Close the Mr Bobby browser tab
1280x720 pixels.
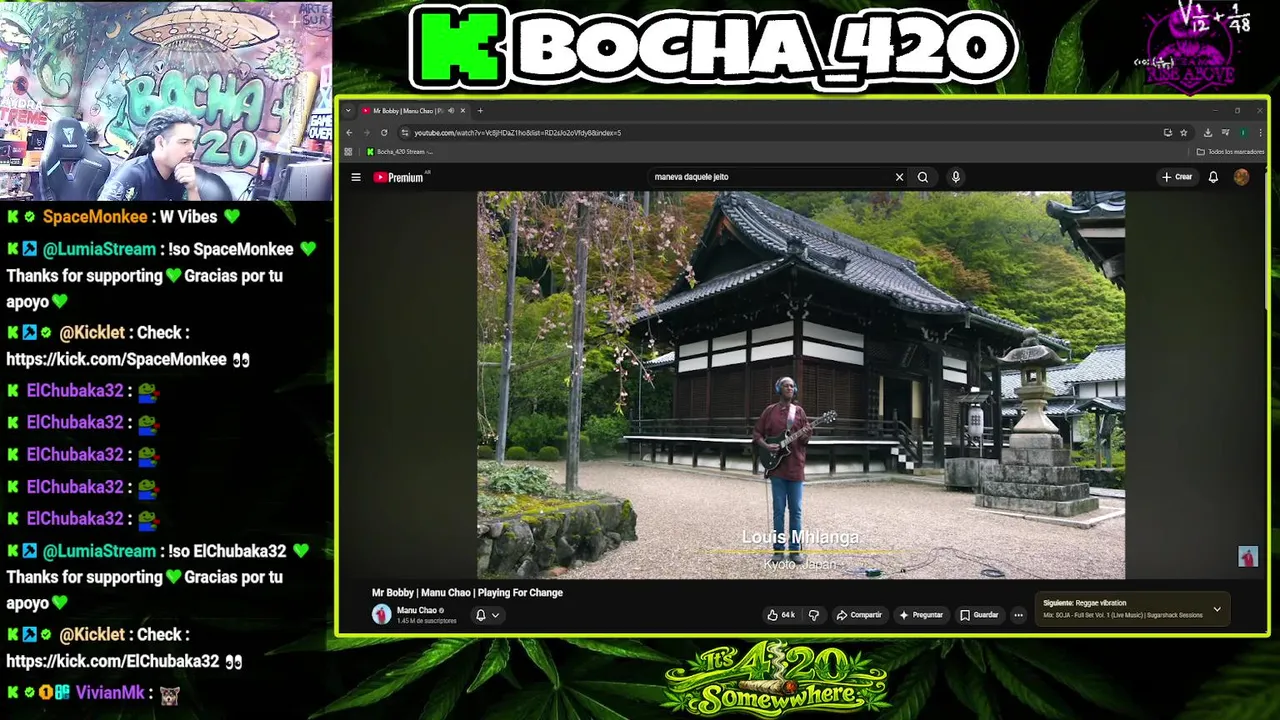[x=463, y=111]
